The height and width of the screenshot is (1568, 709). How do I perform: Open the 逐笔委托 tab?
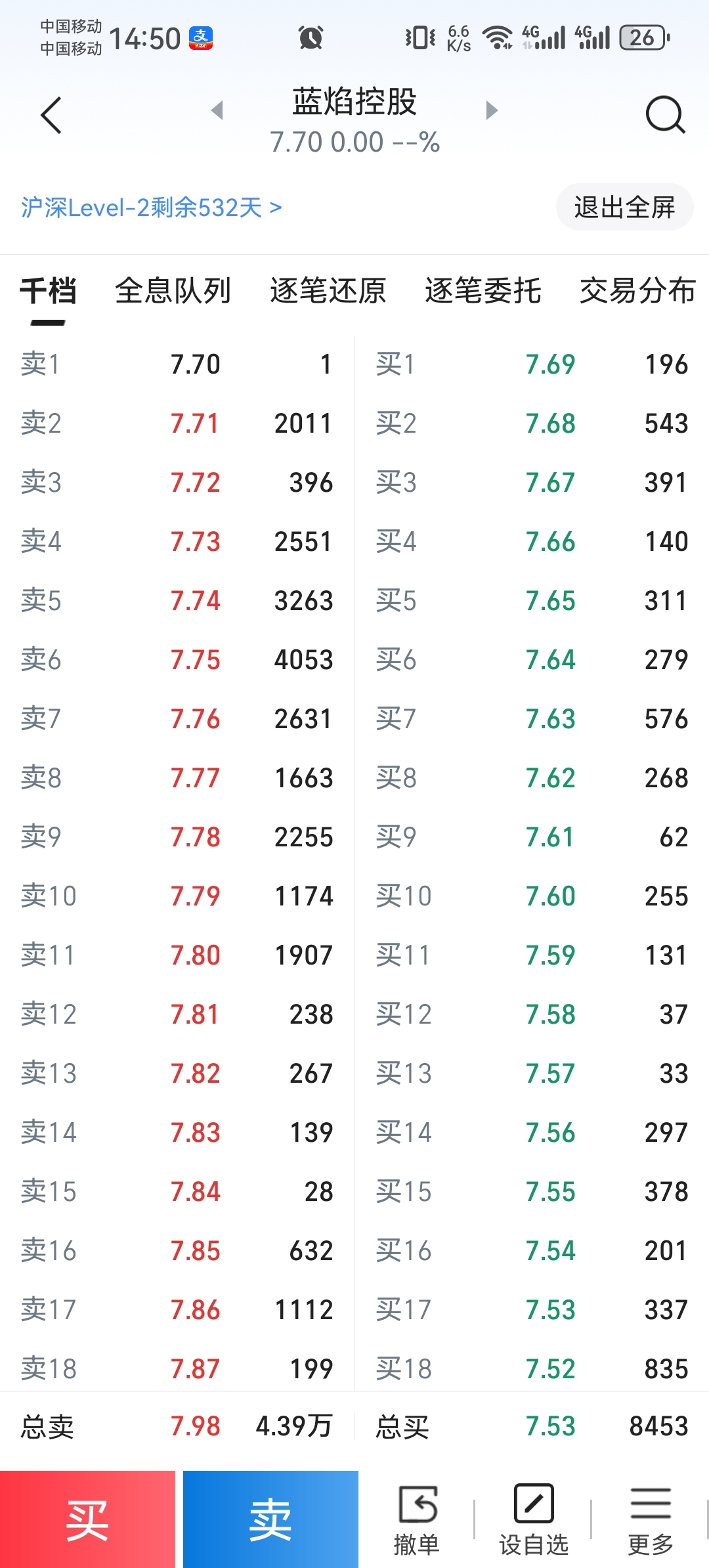pyautogui.click(x=483, y=291)
